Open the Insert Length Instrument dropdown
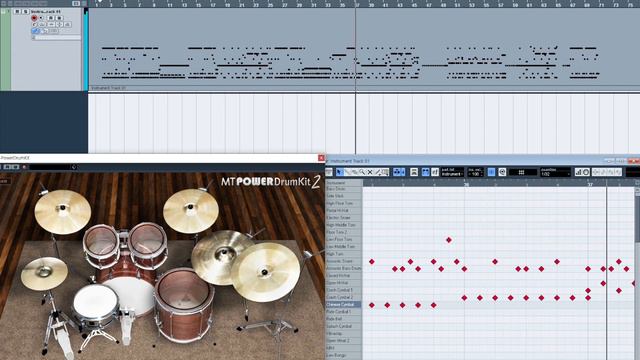This screenshot has width=640, height=360. (x=452, y=172)
